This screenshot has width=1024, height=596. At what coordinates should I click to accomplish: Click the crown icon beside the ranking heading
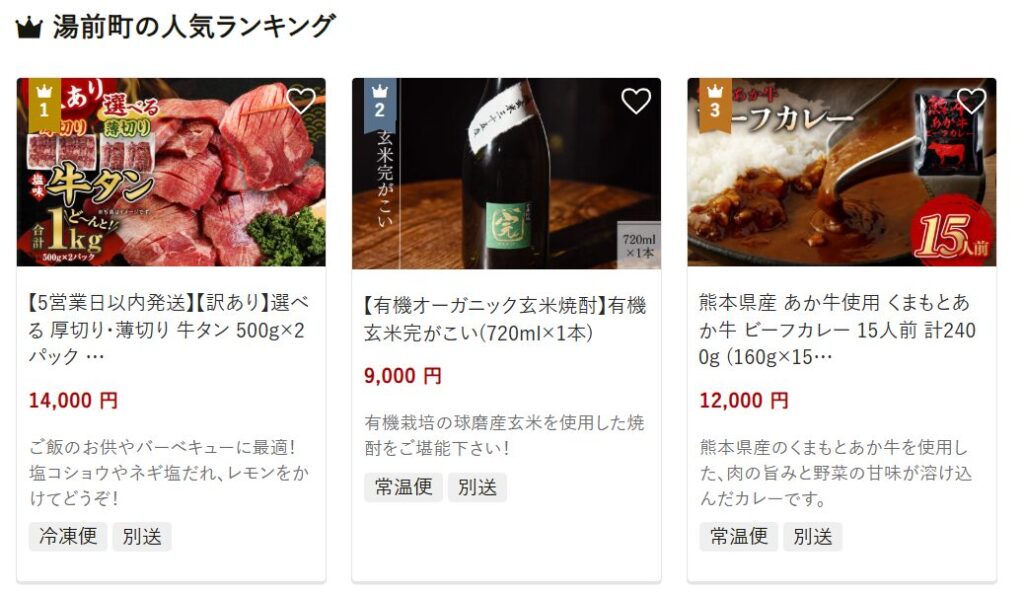pos(29,28)
